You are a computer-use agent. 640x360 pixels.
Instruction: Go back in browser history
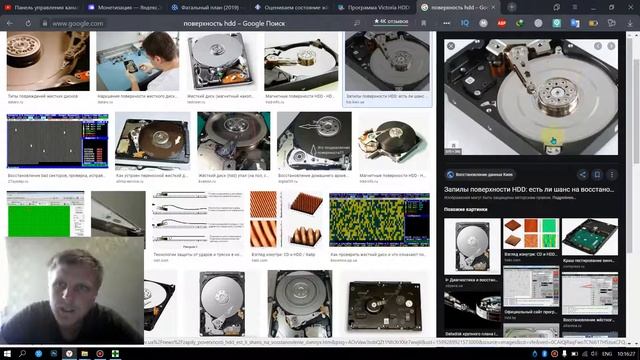pyautogui.click(x=10, y=23)
